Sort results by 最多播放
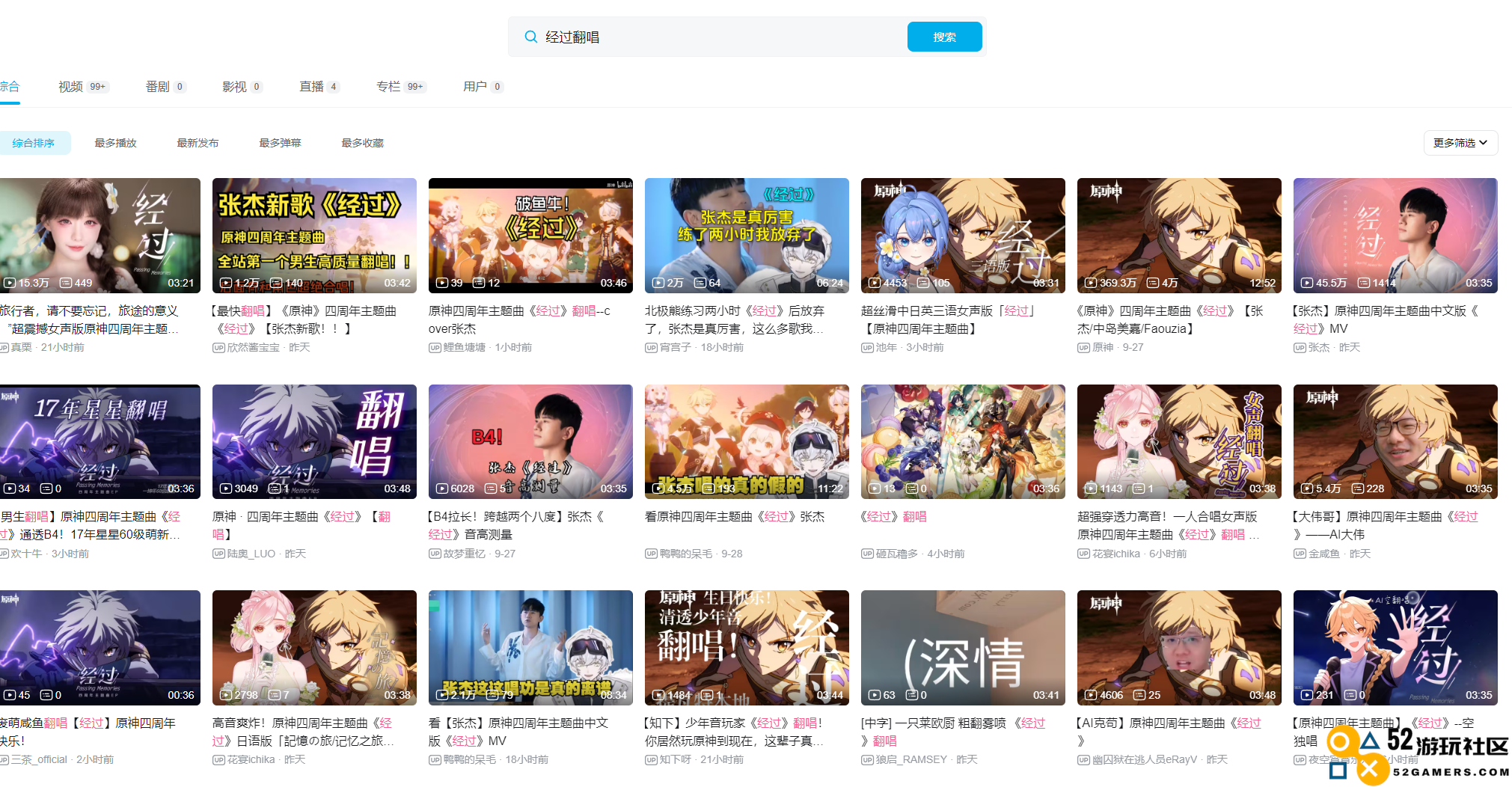1512x787 pixels. (x=115, y=143)
